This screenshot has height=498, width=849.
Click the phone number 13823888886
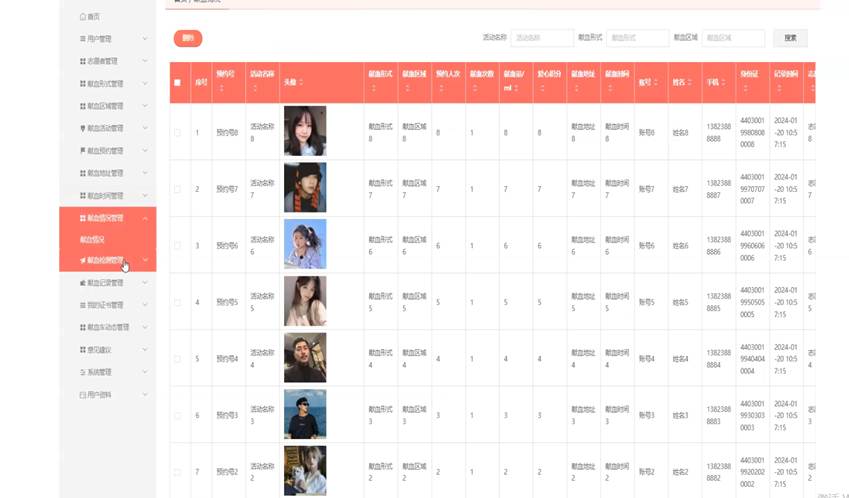coord(719,246)
